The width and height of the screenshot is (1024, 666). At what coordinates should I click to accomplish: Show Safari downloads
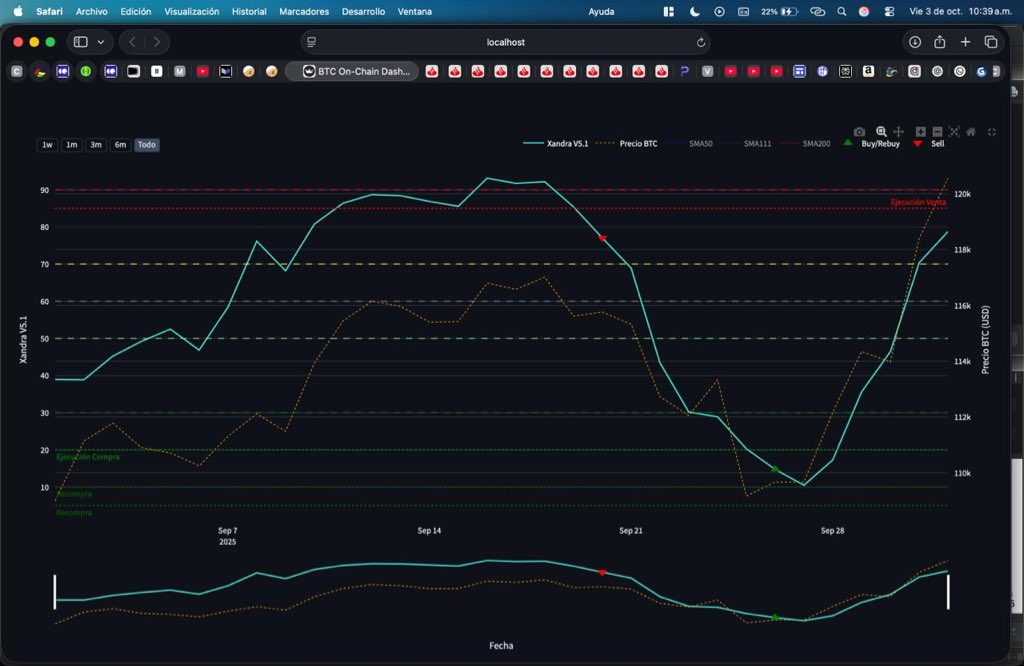(x=914, y=42)
